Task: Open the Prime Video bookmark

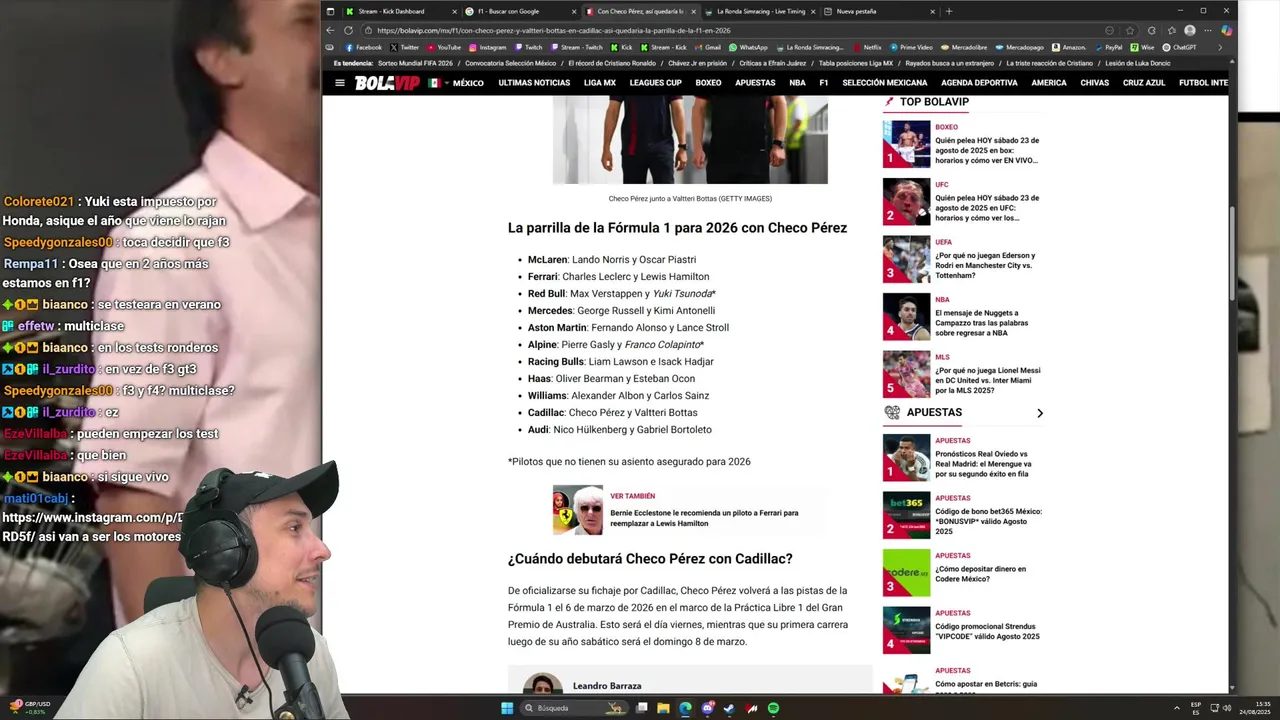Action: tap(911, 47)
